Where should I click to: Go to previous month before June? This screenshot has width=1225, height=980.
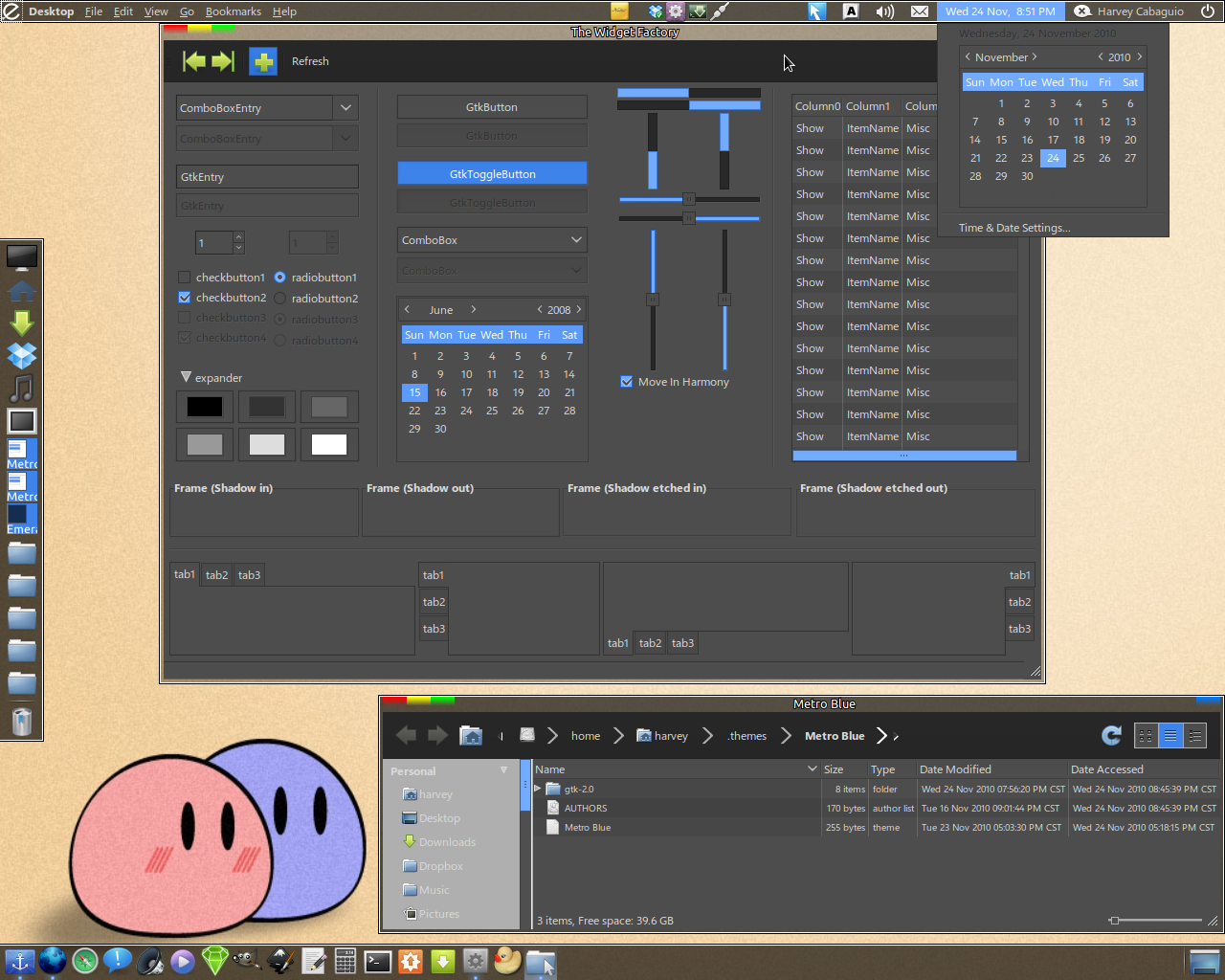[x=408, y=310]
